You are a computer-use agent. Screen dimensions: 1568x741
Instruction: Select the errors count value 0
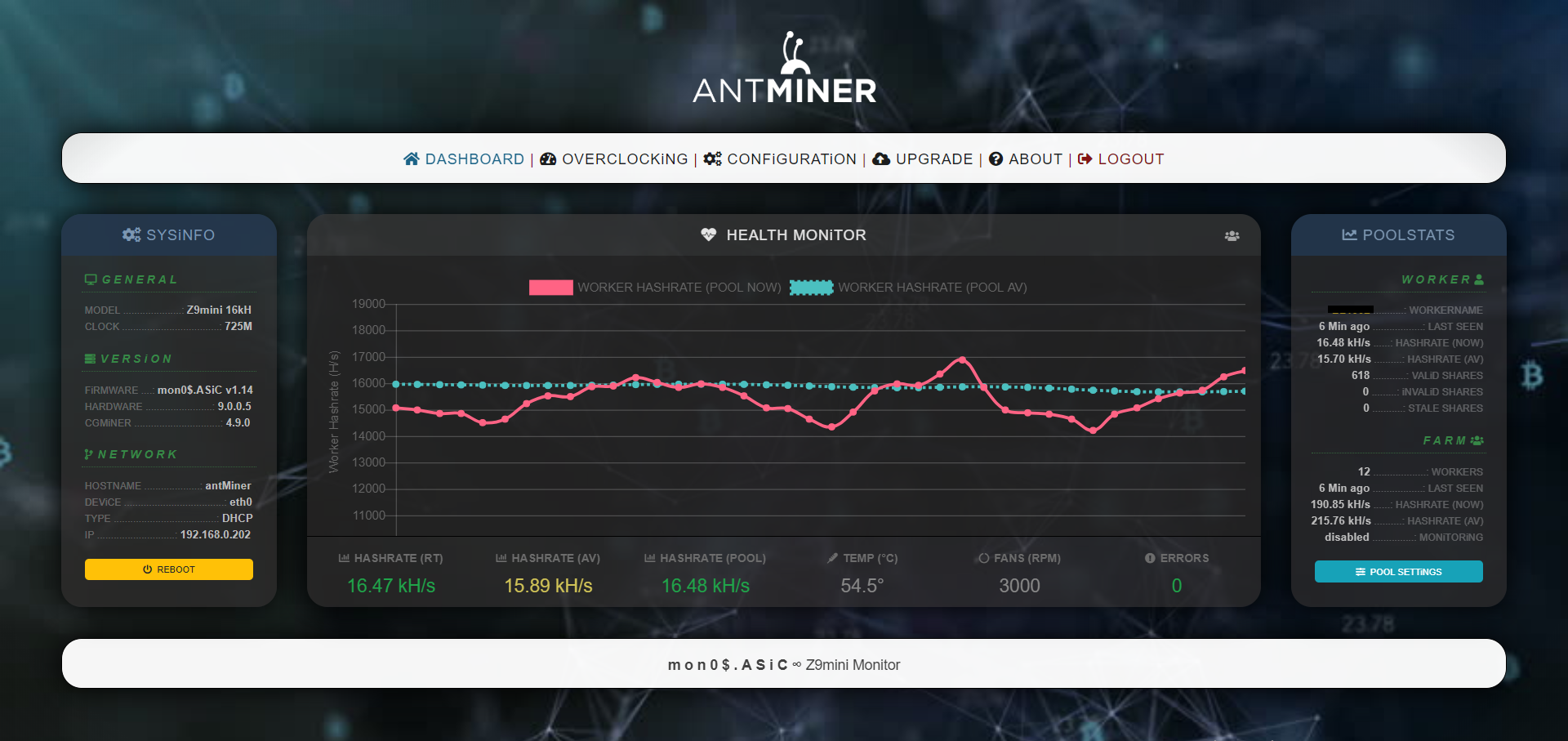[1177, 586]
